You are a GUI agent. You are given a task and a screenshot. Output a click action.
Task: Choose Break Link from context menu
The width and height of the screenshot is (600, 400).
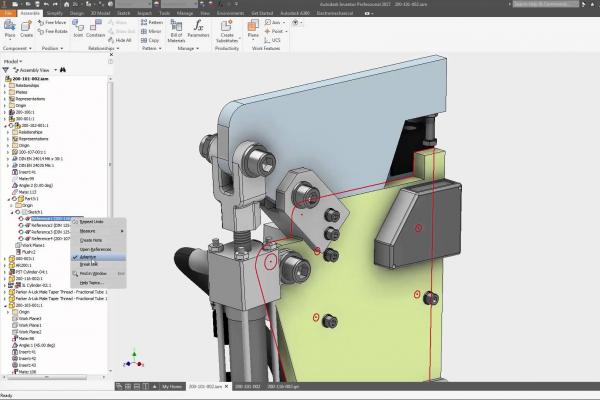tap(89, 265)
